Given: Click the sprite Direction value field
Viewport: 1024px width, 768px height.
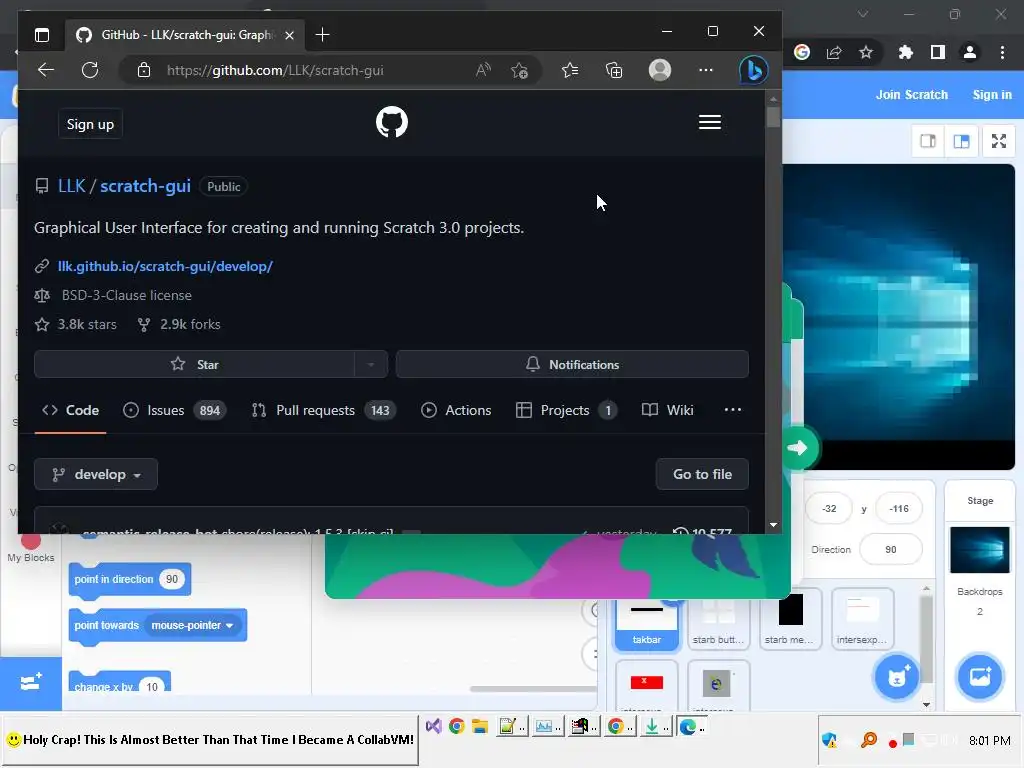Looking at the screenshot, I should click(x=891, y=550).
